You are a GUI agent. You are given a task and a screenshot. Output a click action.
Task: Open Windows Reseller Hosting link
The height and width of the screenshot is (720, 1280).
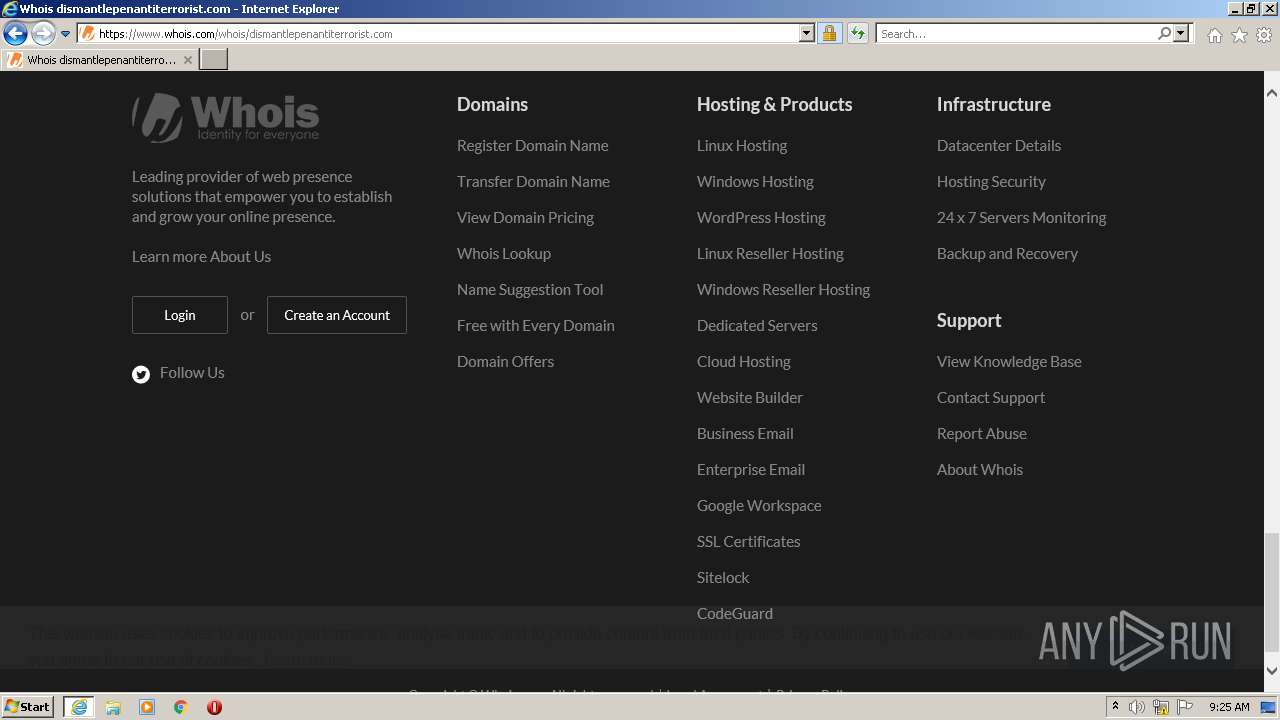pyautogui.click(x=783, y=289)
